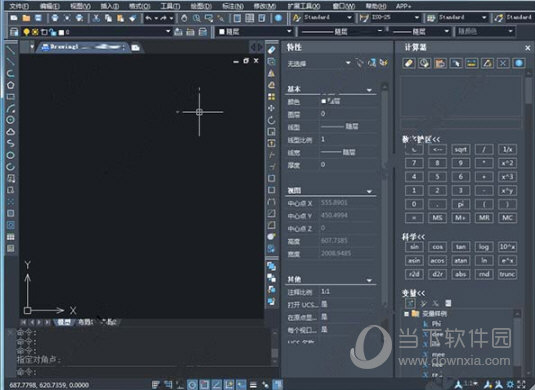Click the MS memory store button

[x=437, y=218]
